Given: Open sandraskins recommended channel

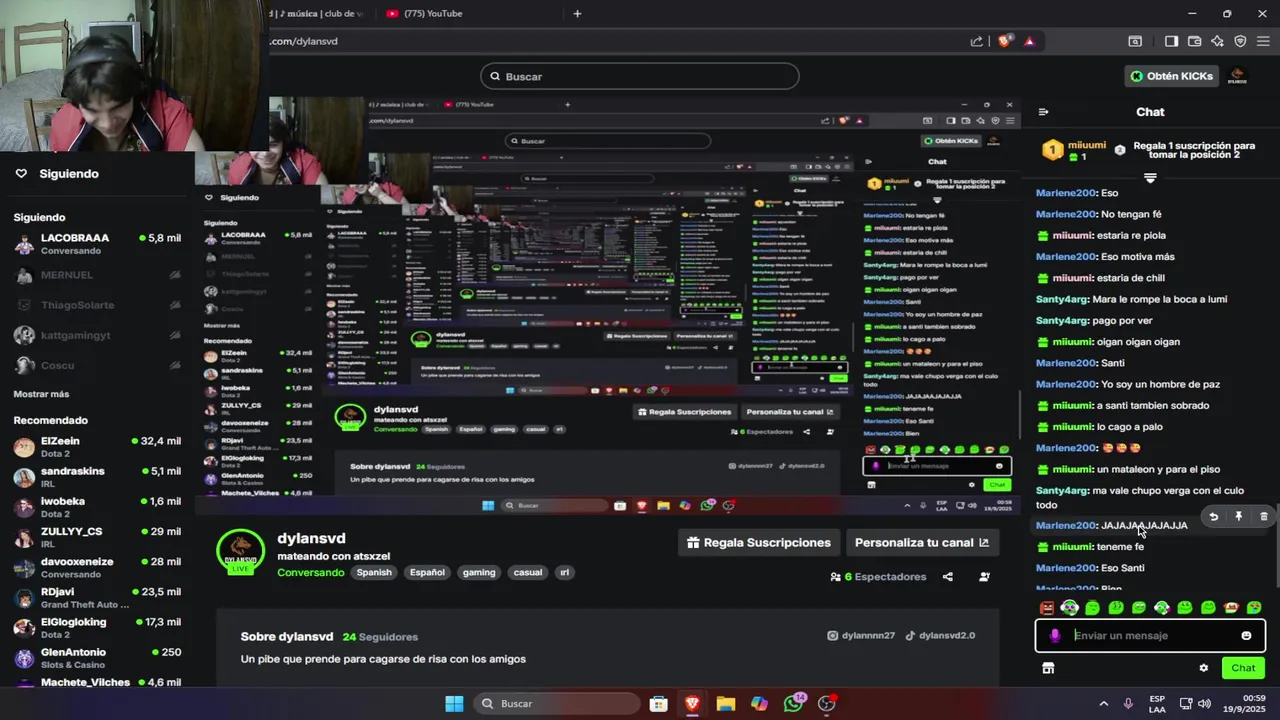Looking at the screenshot, I should click(97, 477).
